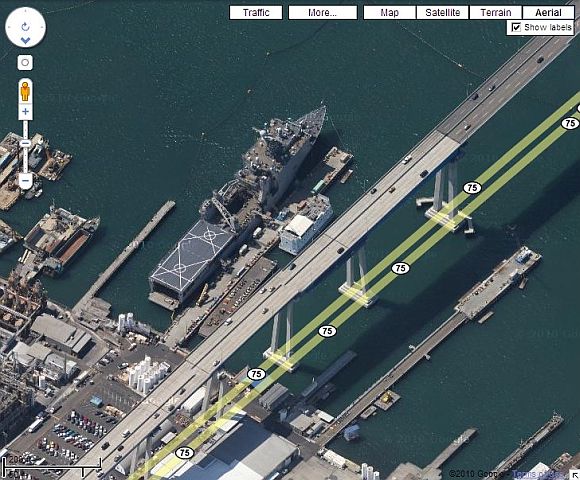Switch to Map view
Image resolution: width=580 pixels, height=480 pixels.
click(390, 13)
